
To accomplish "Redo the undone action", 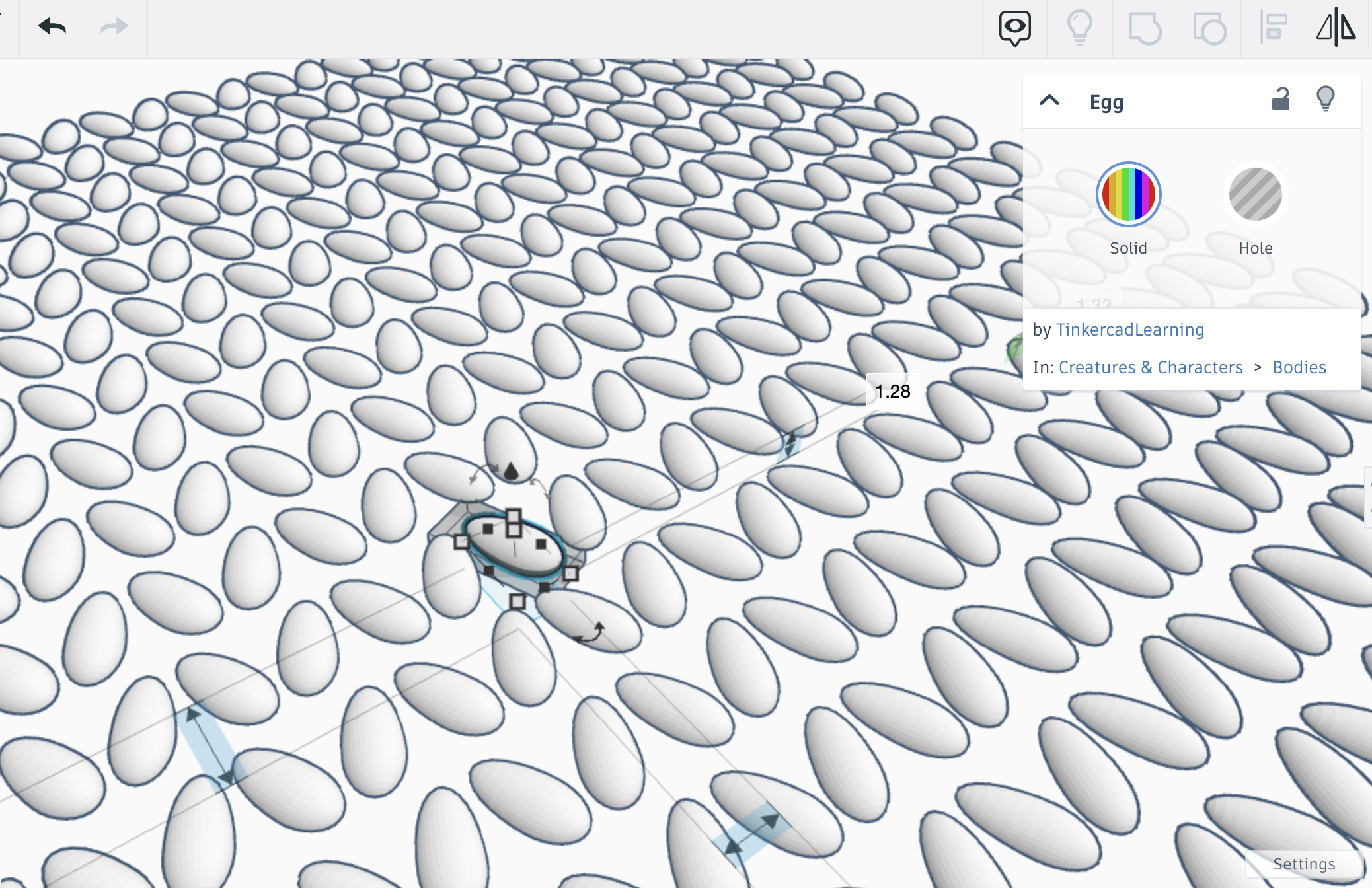I will (x=114, y=27).
